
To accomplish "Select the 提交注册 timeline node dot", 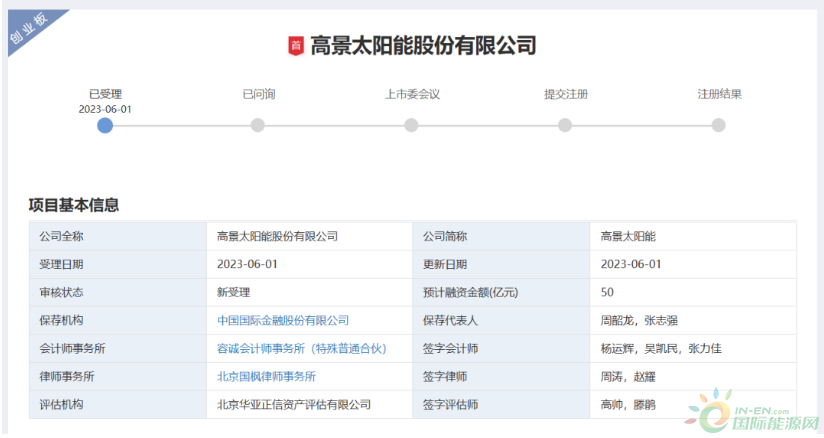I will point(565,125).
